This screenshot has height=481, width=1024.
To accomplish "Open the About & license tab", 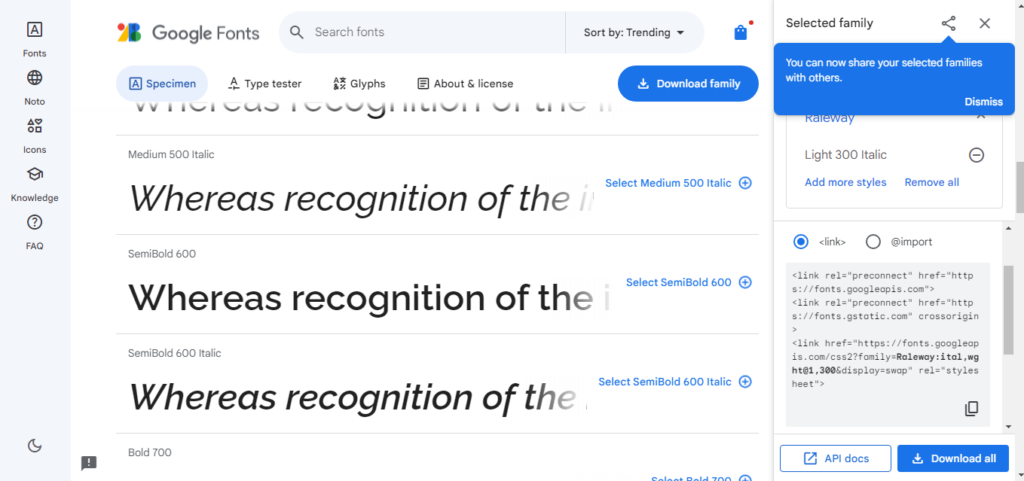I will [x=465, y=84].
